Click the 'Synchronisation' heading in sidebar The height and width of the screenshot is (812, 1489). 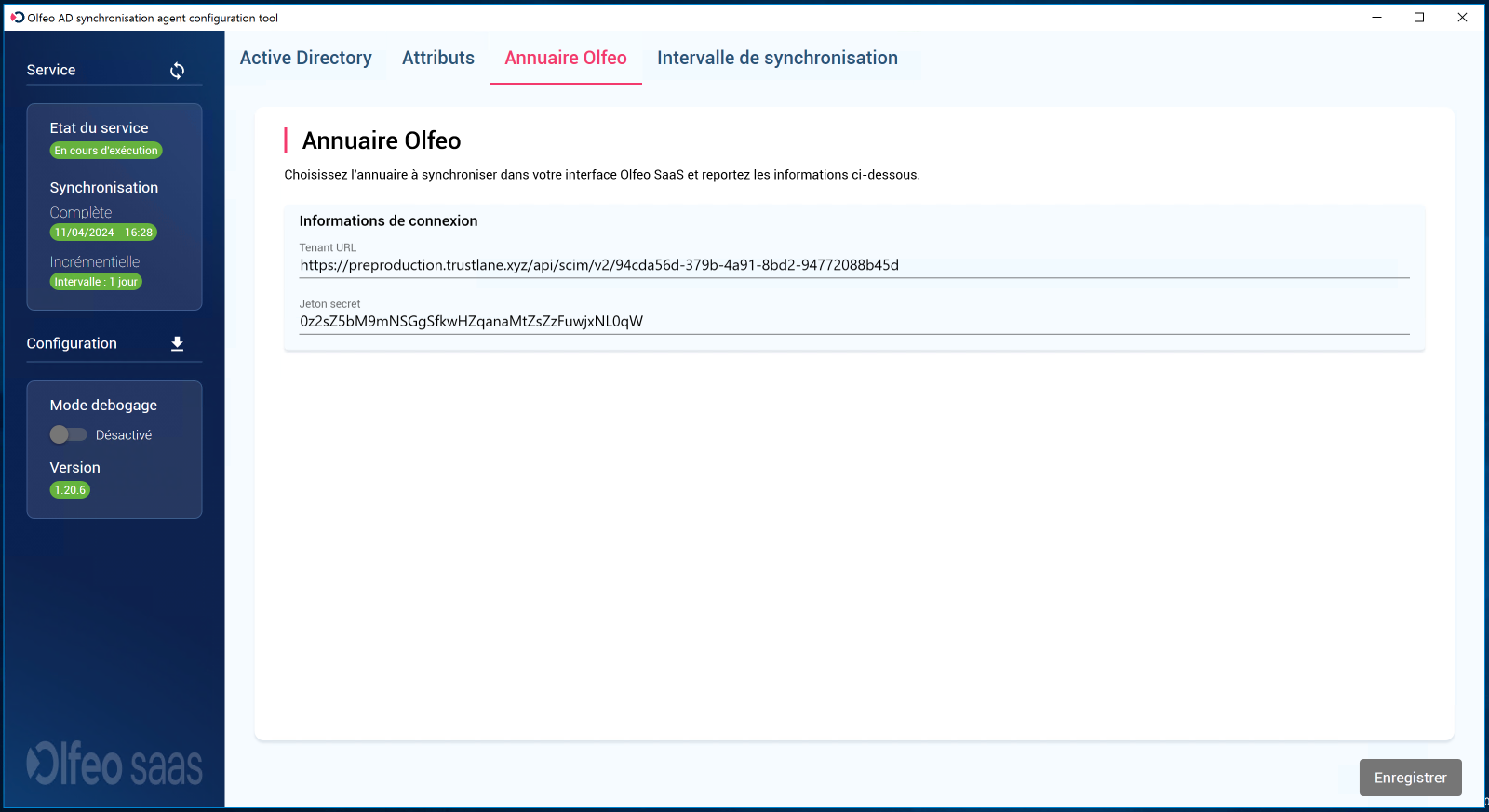104,188
